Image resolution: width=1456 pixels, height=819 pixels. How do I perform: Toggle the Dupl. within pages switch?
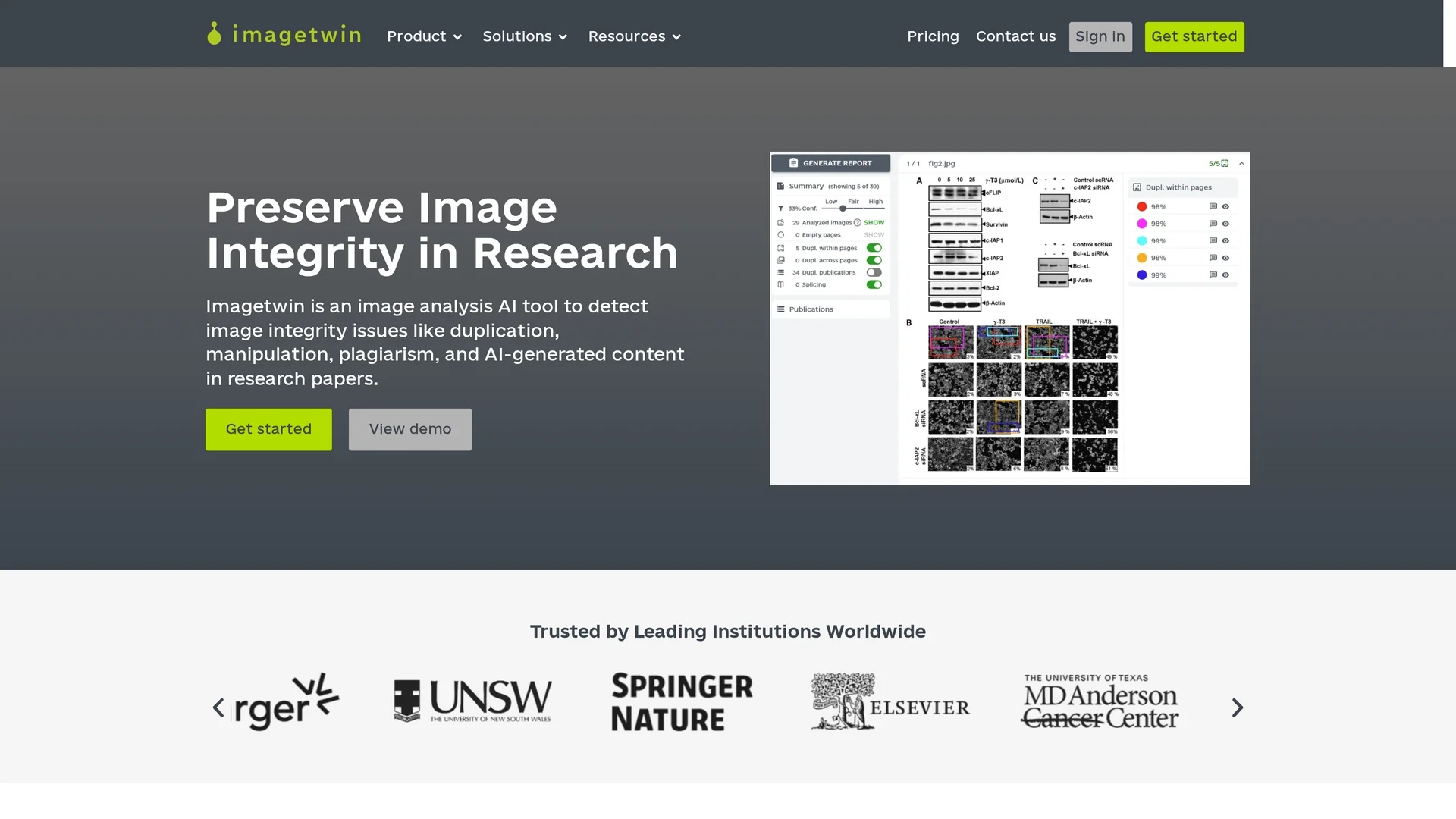pos(874,248)
